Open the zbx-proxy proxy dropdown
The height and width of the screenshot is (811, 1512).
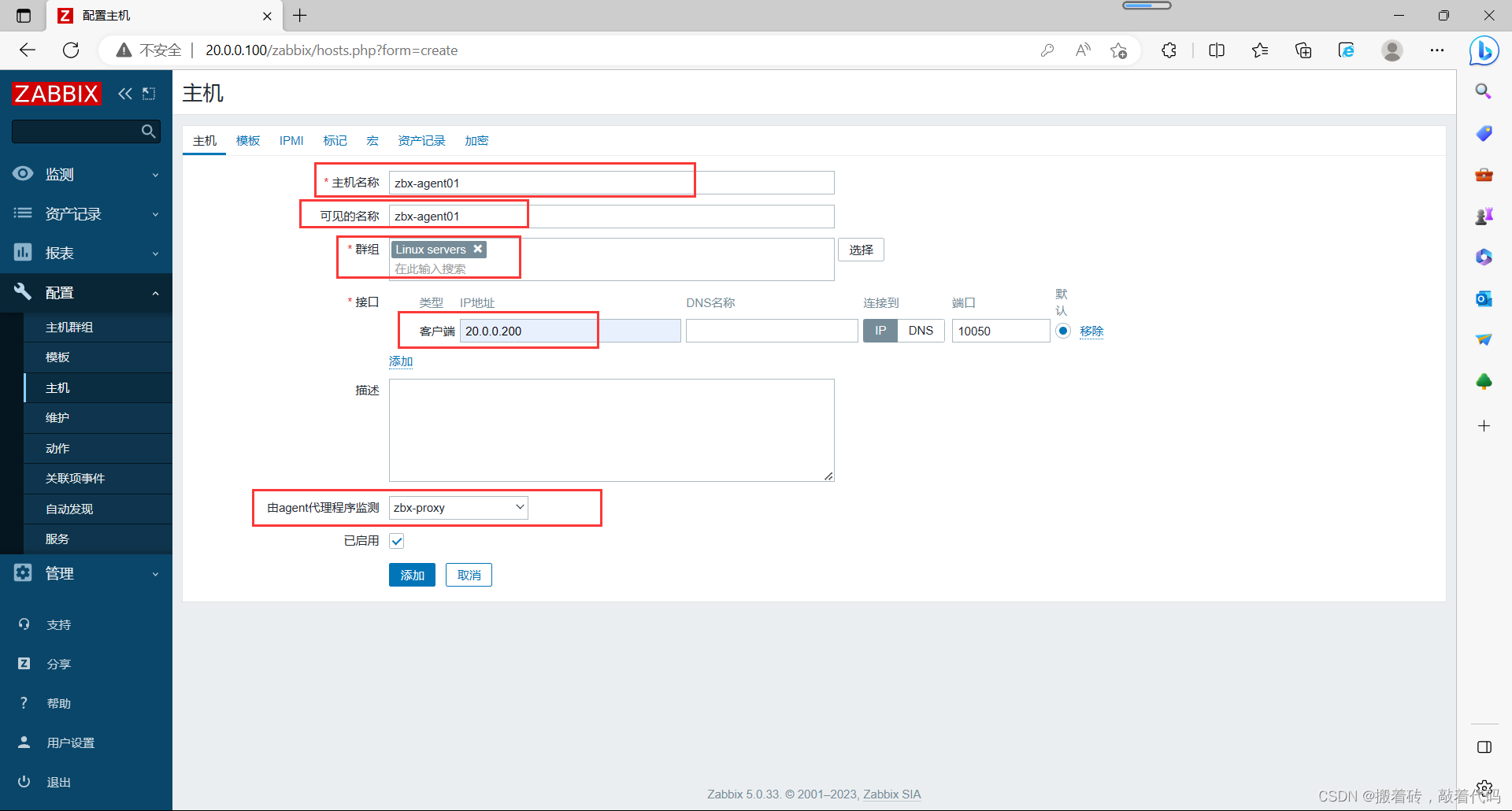[x=458, y=508]
